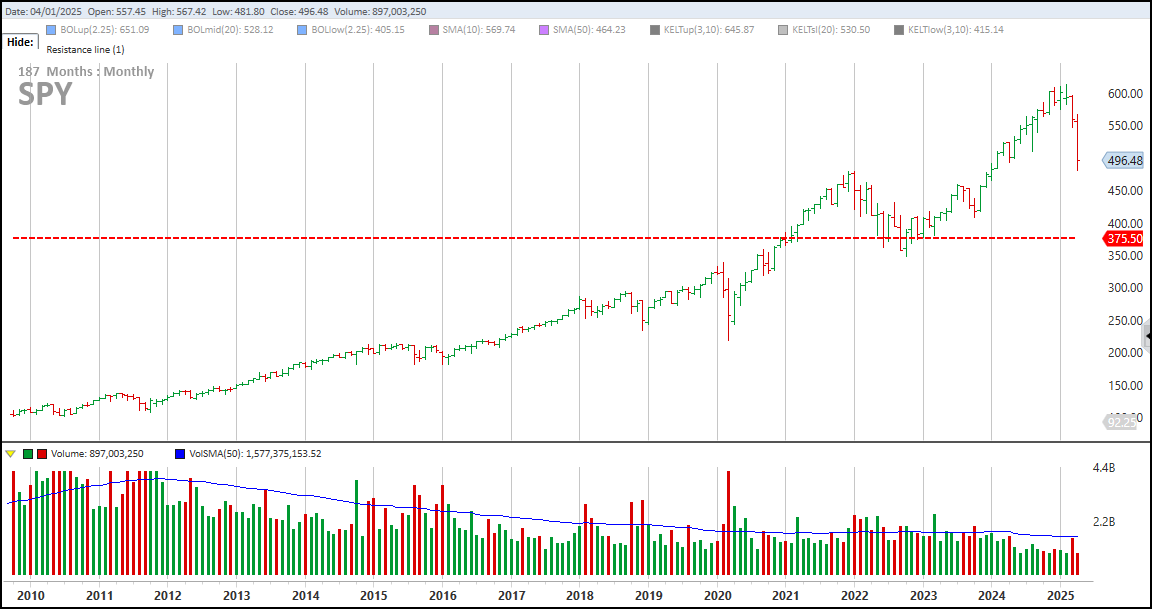The width and height of the screenshot is (1152, 609).
Task: Click the 4.4B volume axis label
Action: pyautogui.click(x=1105, y=466)
